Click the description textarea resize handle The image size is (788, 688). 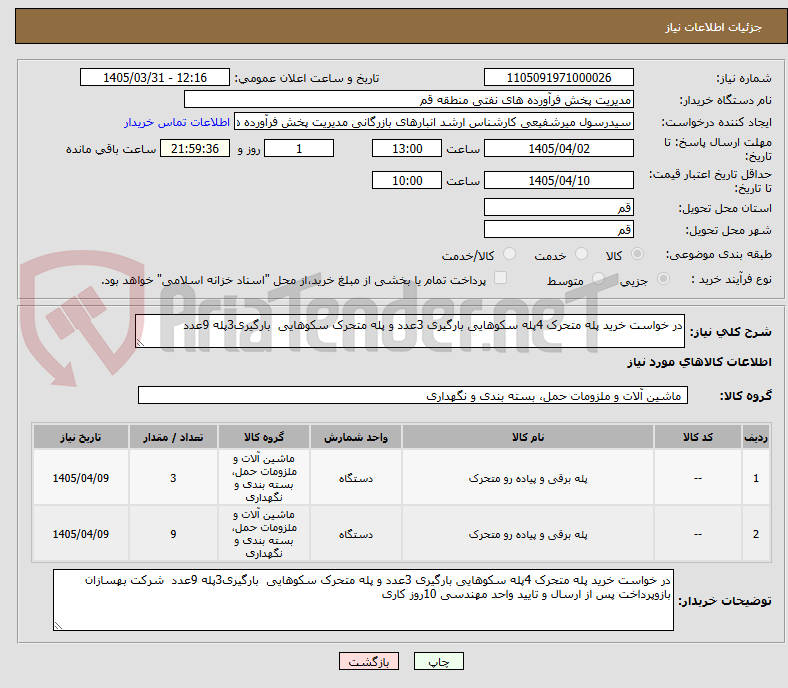140,343
